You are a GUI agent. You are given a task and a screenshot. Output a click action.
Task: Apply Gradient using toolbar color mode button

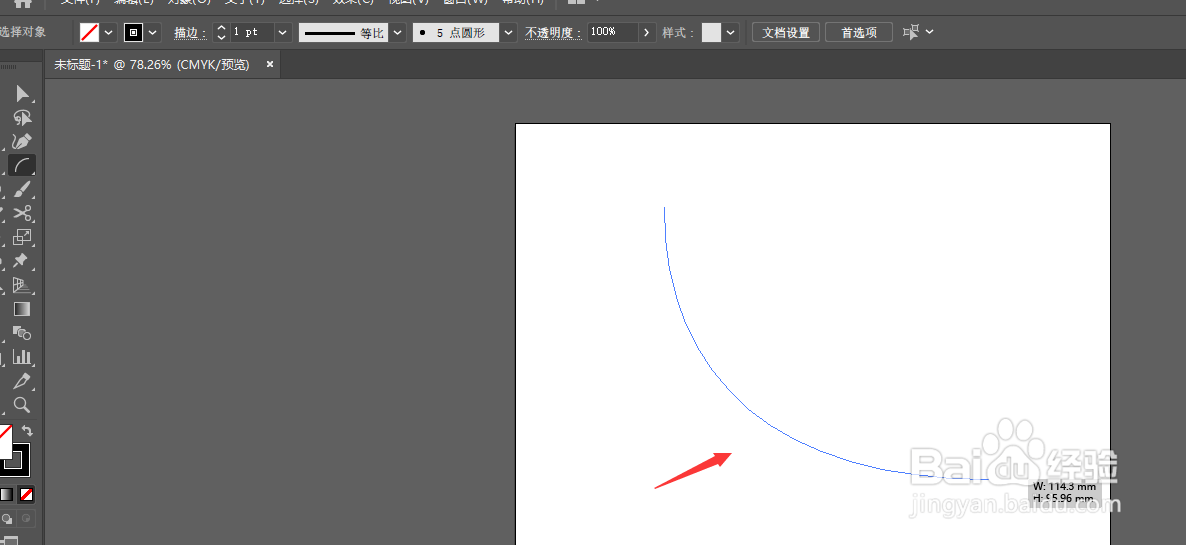[6, 494]
